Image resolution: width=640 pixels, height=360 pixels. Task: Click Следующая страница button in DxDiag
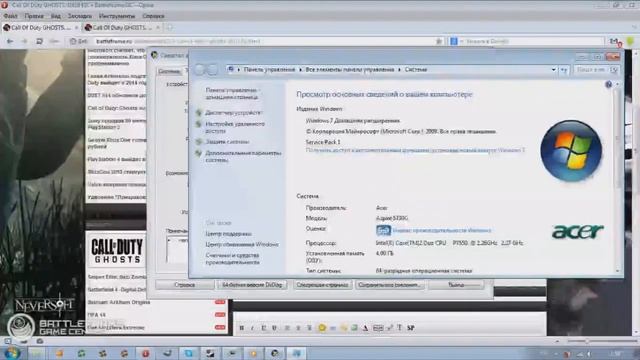[x=322, y=285]
